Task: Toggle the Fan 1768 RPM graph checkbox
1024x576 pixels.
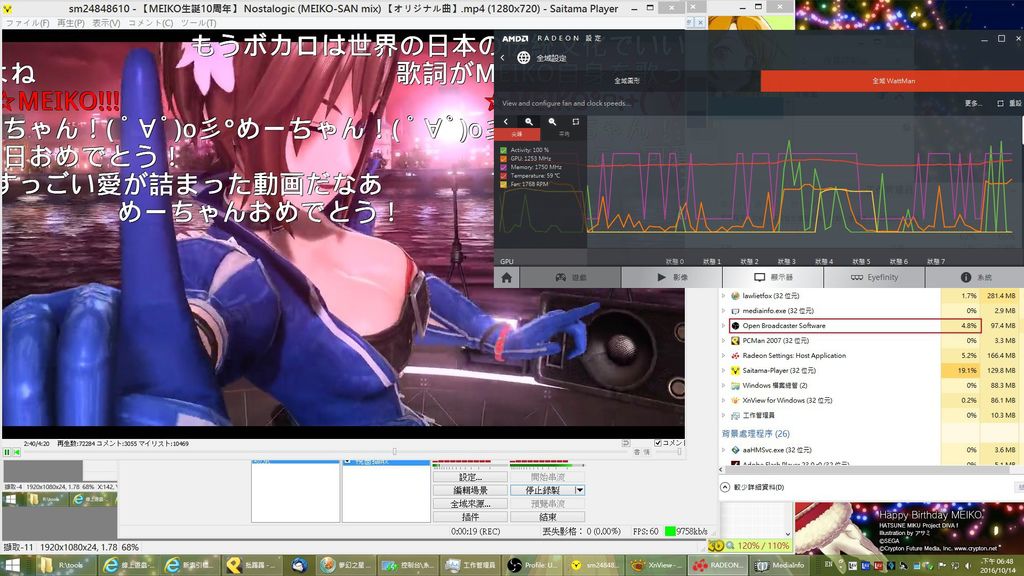Action: tap(504, 184)
